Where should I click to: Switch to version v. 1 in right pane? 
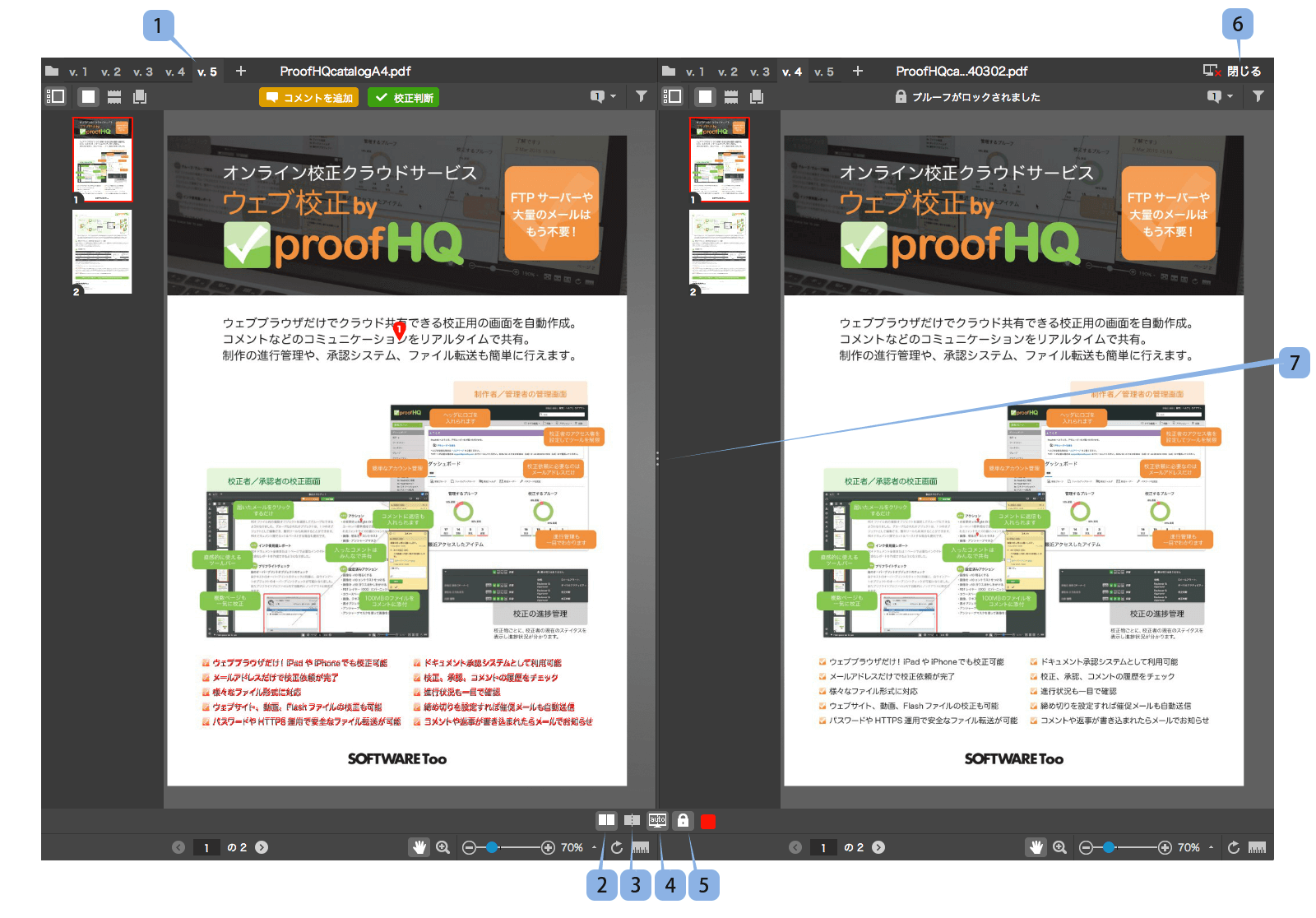(695, 72)
